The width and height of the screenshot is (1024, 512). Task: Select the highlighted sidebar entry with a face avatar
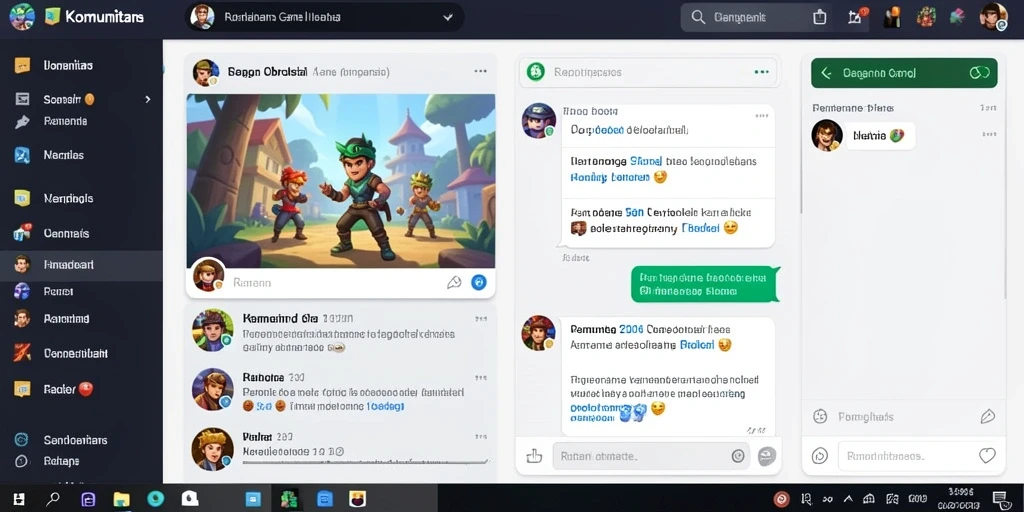coord(81,265)
